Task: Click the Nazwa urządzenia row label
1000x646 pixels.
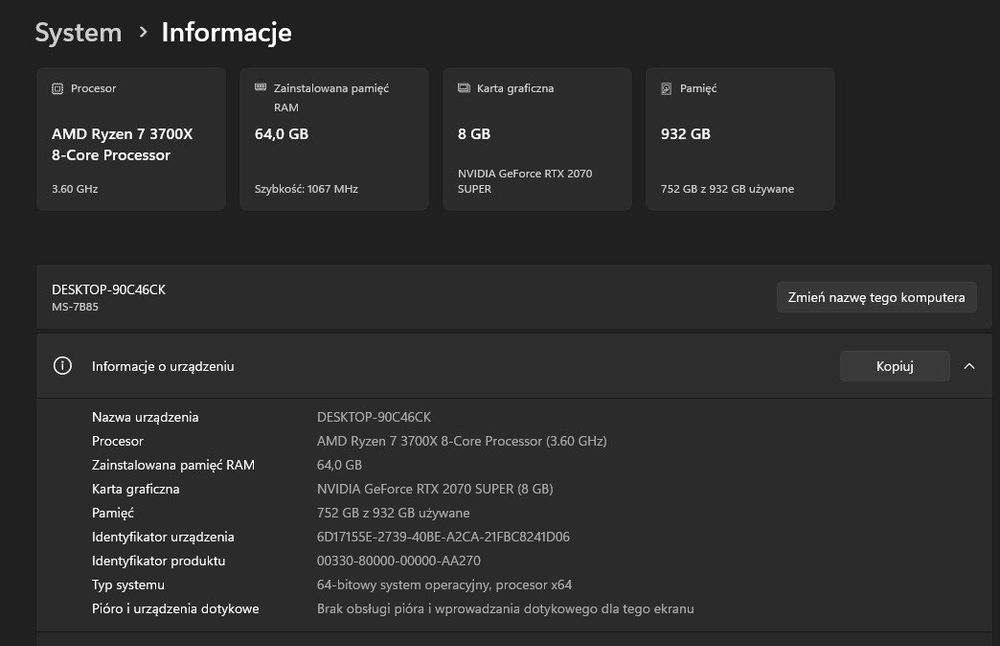Action: [145, 417]
